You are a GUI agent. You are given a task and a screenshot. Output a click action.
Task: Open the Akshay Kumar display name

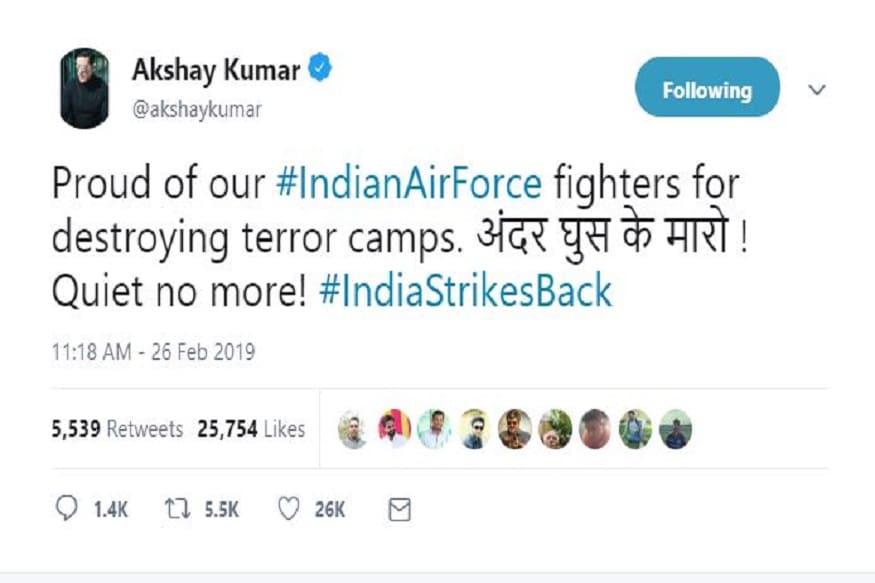[216, 70]
